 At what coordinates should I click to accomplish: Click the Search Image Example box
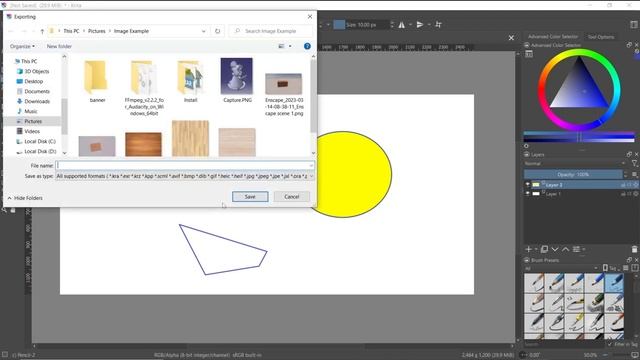coord(271,31)
